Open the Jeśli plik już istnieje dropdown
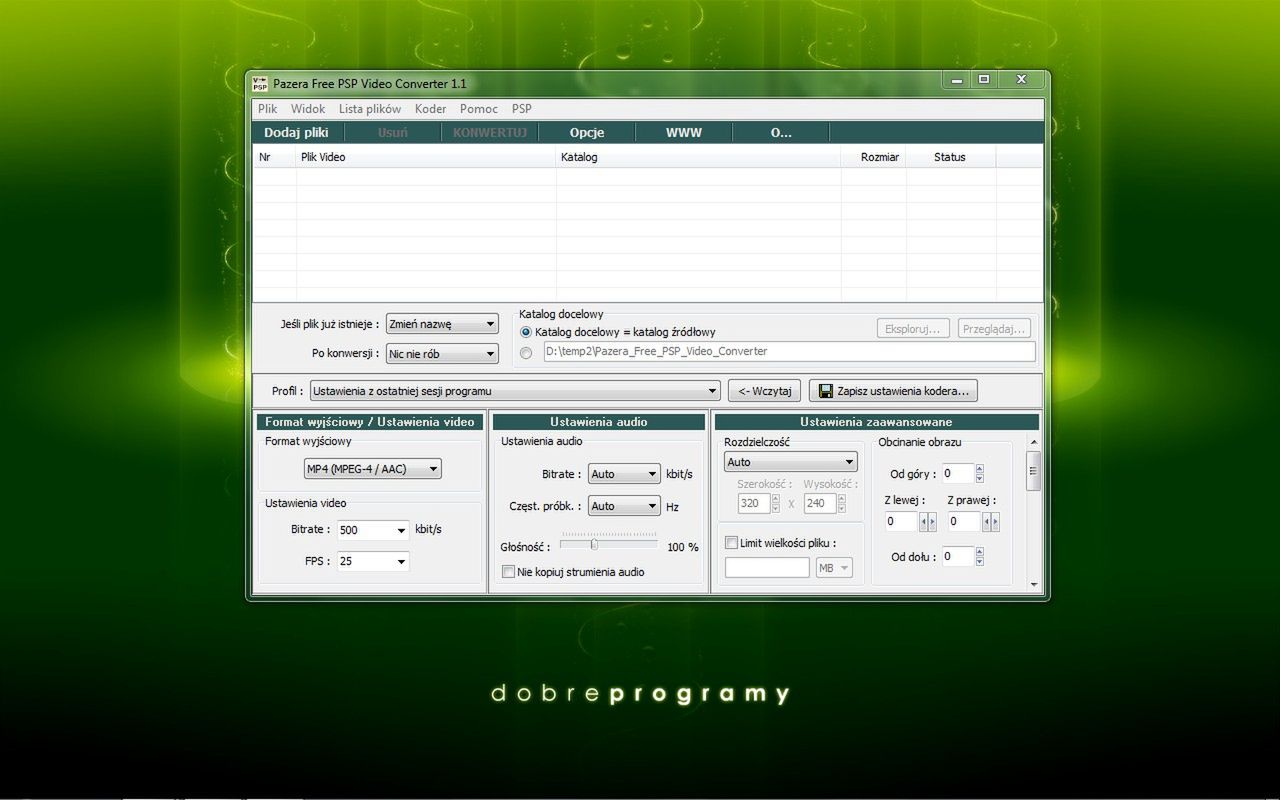This screenshot has height=800, width=1280. [442, 324]
